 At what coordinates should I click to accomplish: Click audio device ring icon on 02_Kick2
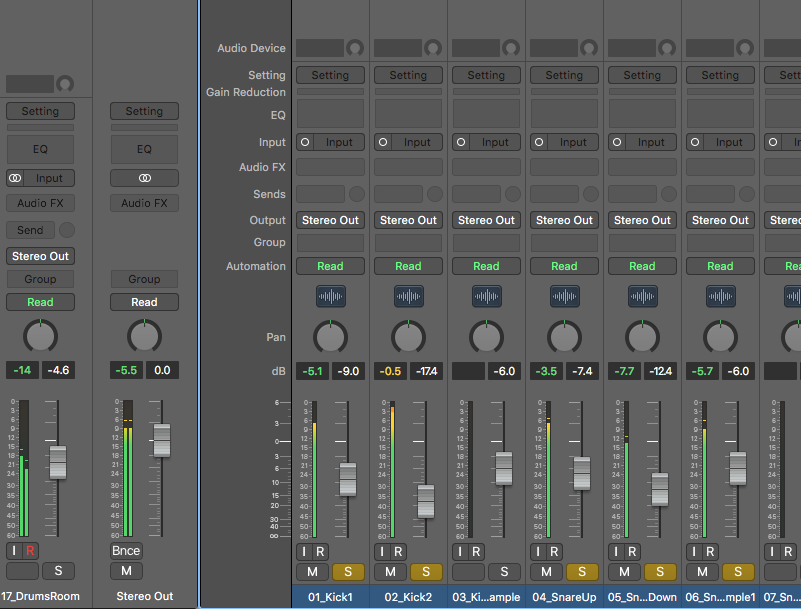coord(433,48)
